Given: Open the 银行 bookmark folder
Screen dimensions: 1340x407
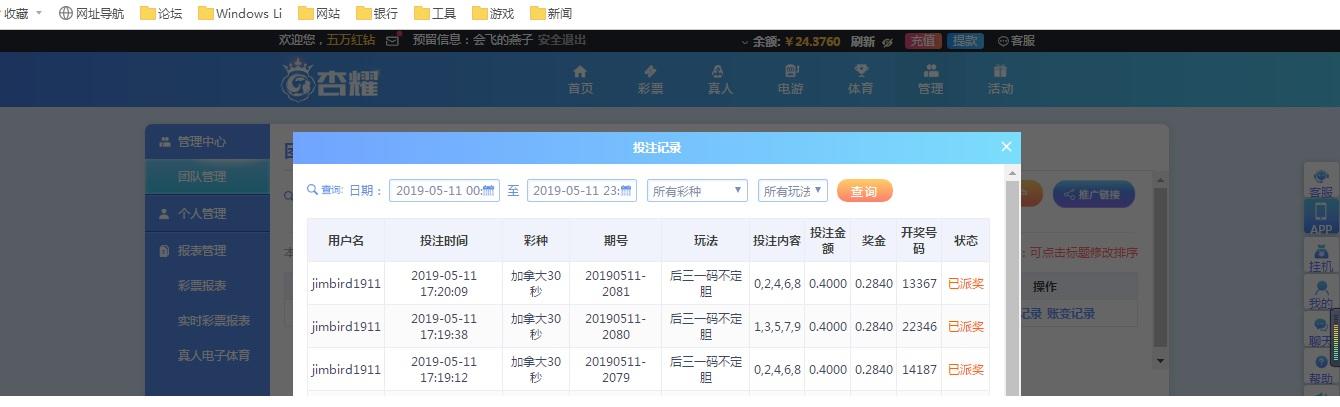Looking at the screenshot, I should (377, 13).
